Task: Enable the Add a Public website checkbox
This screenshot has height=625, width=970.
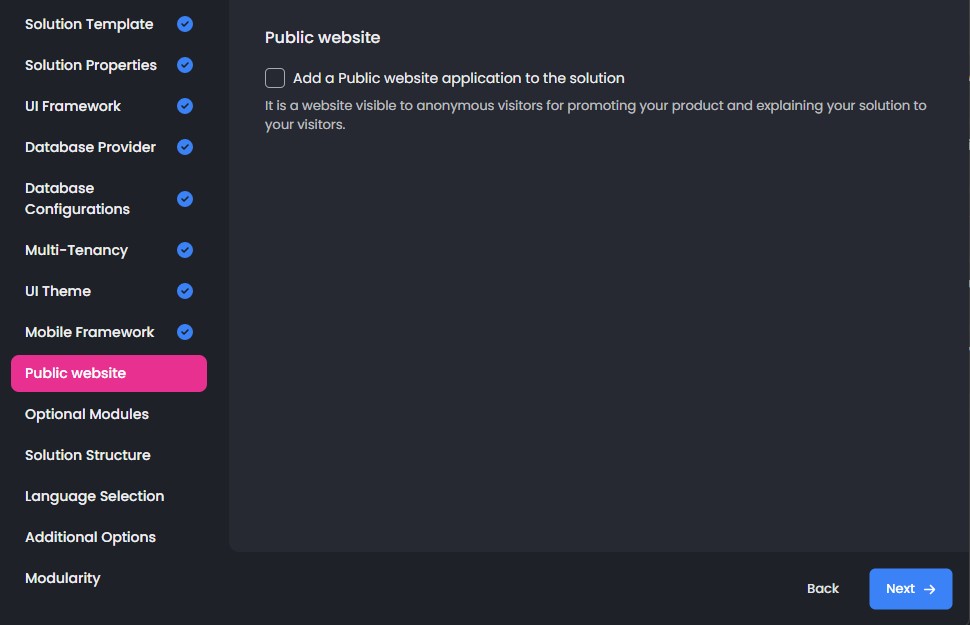Action: click(275, 78)
